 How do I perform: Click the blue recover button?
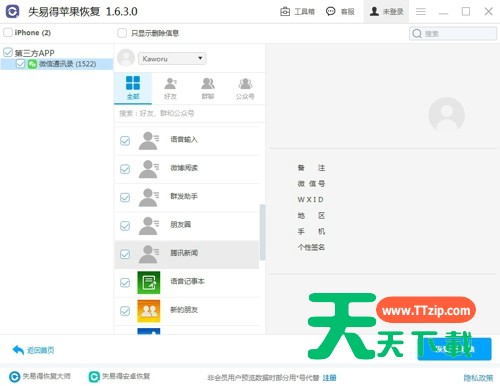pyautogui.click(x=455, y=349)
